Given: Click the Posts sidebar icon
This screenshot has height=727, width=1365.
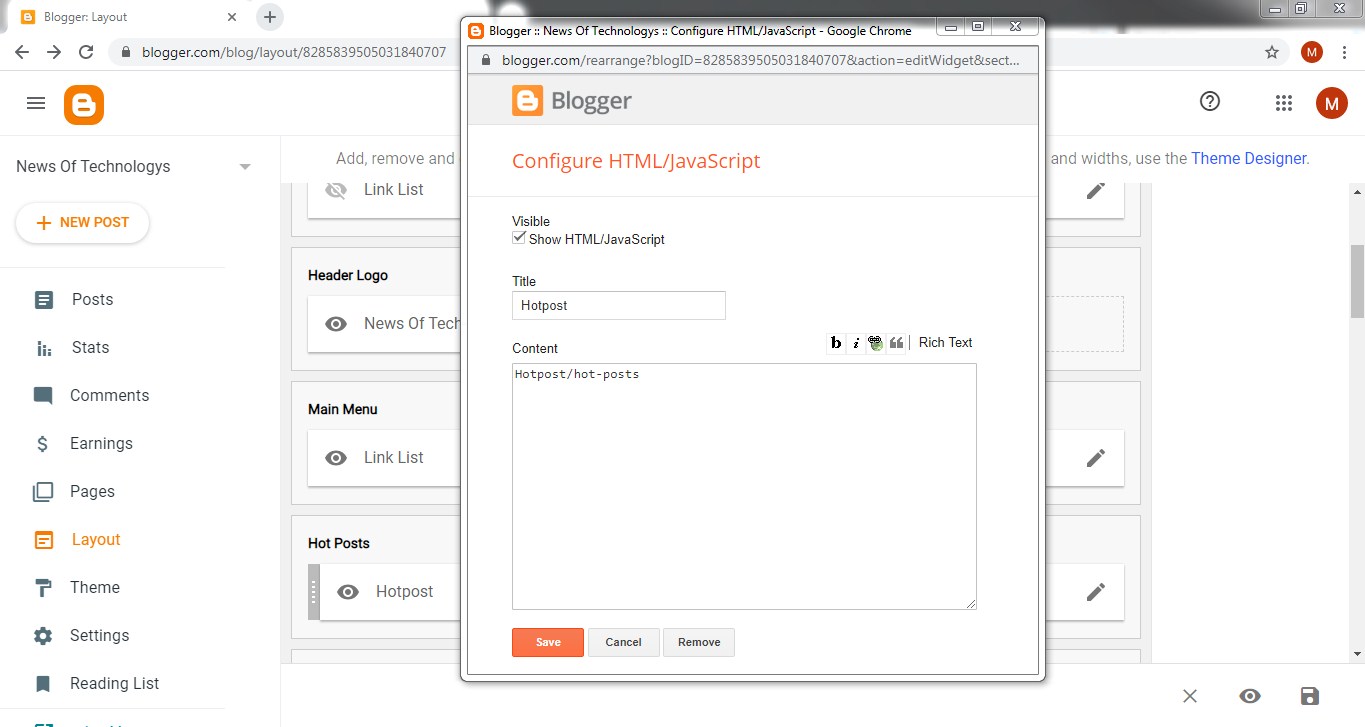Looking at the screenshot, I should [x=43, y=300].
